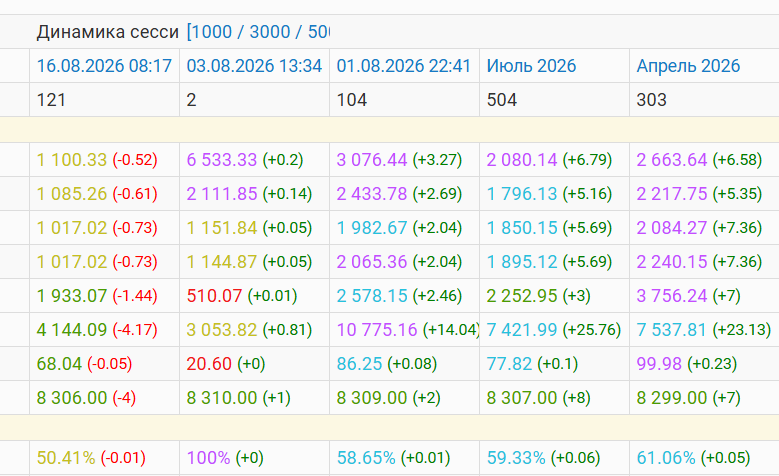
Task: Click the value 86.25 (+0.08)
Action: [387, 364]
